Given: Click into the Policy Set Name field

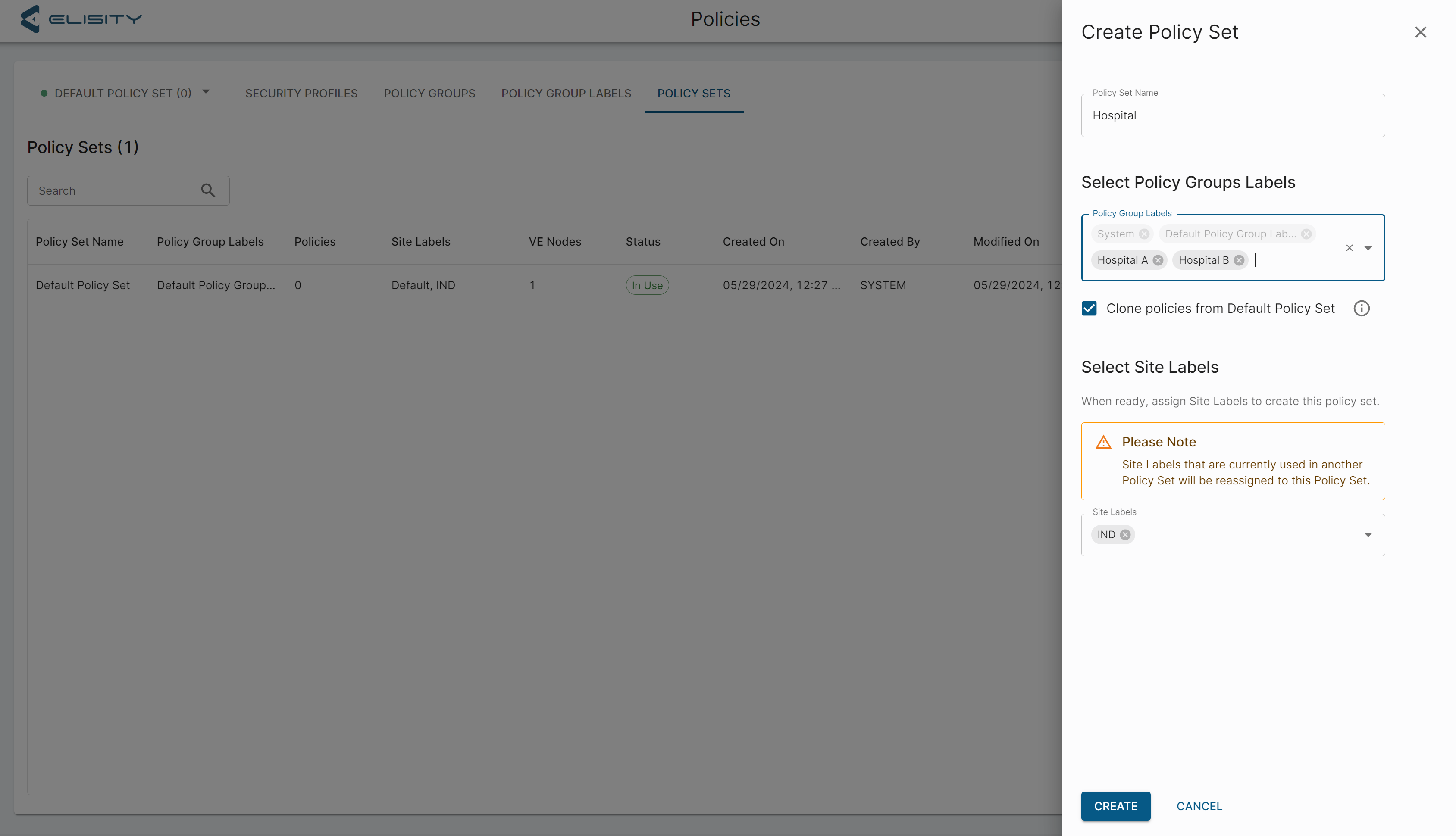Looking at the screenshot, I should click(x=1233, y=115).
